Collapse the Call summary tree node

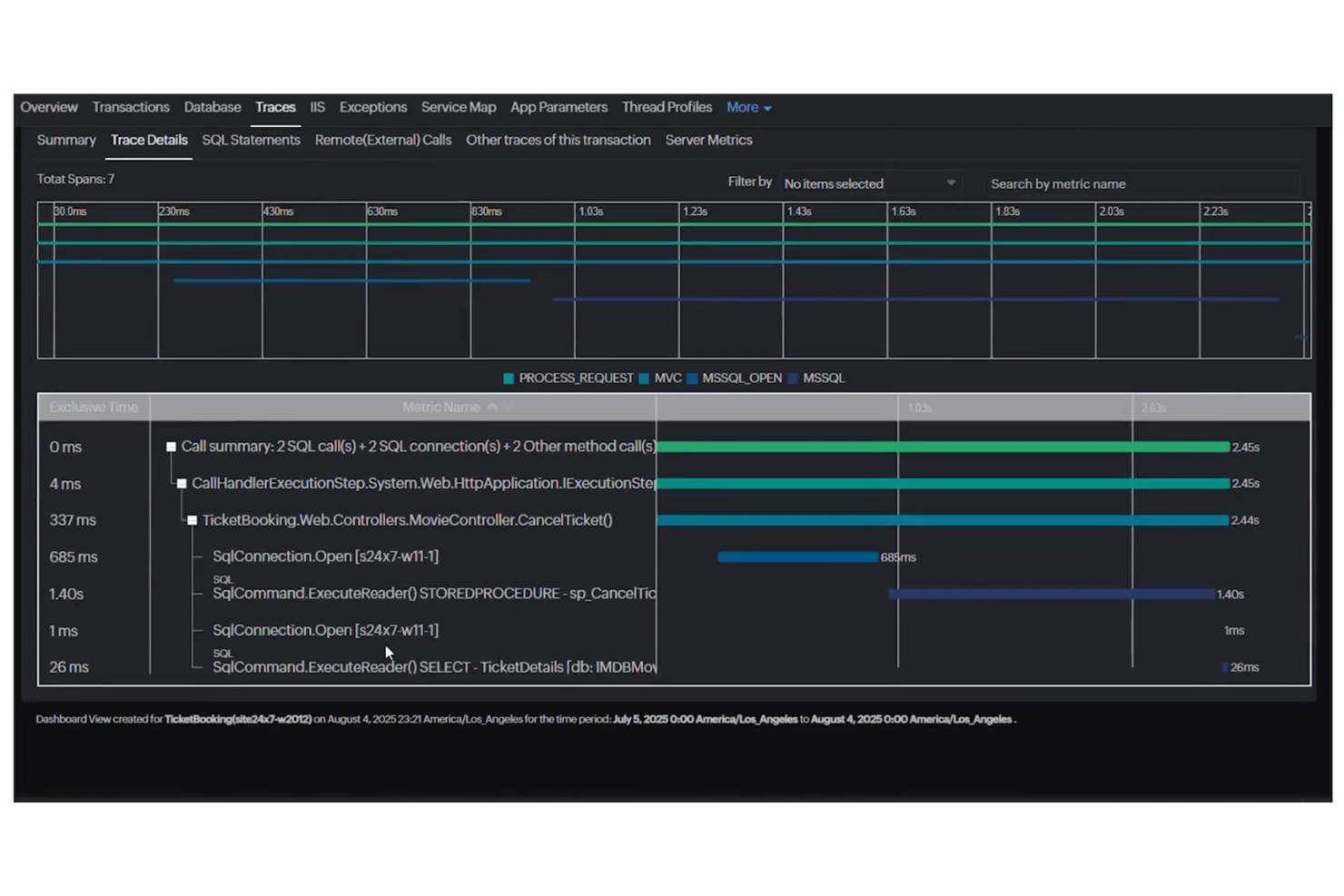coord(171,447)
